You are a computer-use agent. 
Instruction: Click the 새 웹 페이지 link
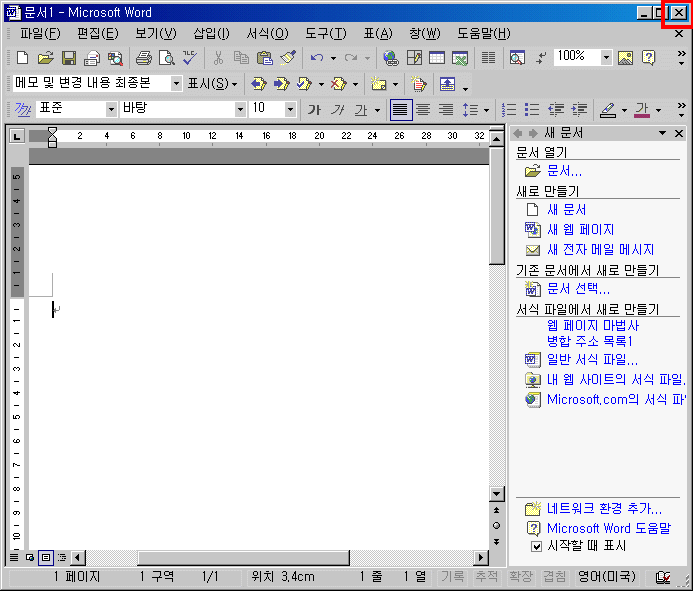pos(580,229)
